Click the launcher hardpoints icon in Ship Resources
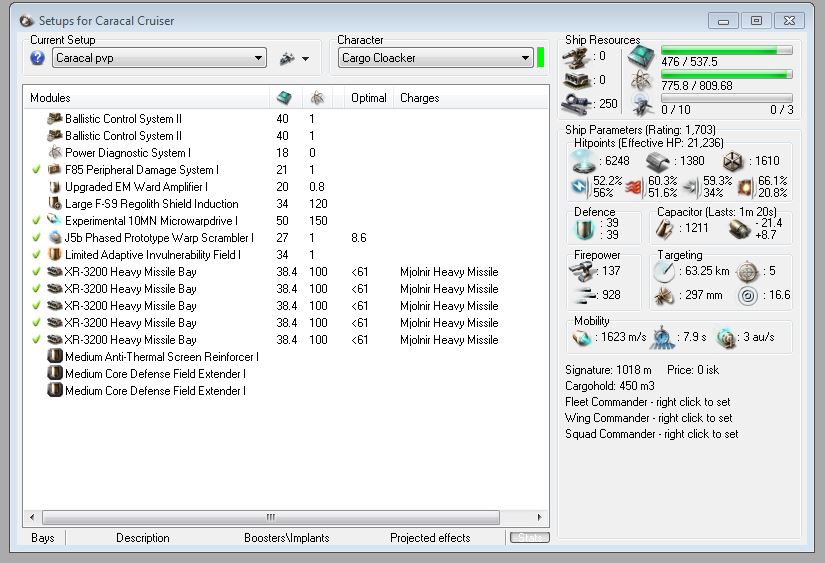 click(577, 80)
